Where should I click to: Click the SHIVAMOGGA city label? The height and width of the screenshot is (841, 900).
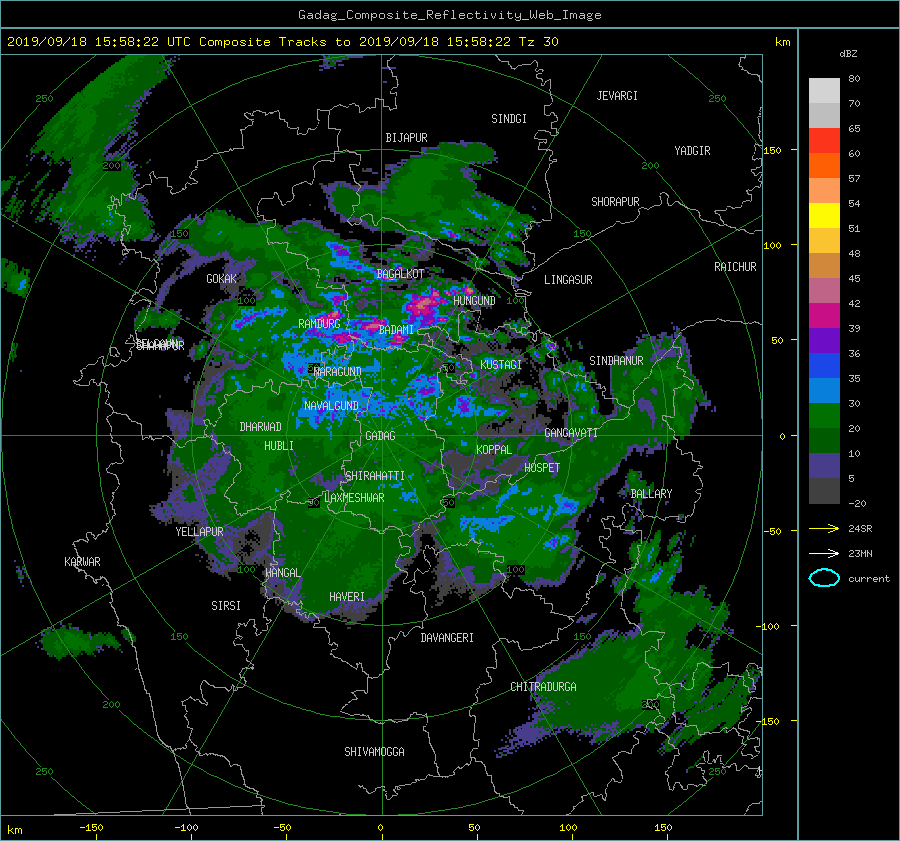tap(374, 751)
